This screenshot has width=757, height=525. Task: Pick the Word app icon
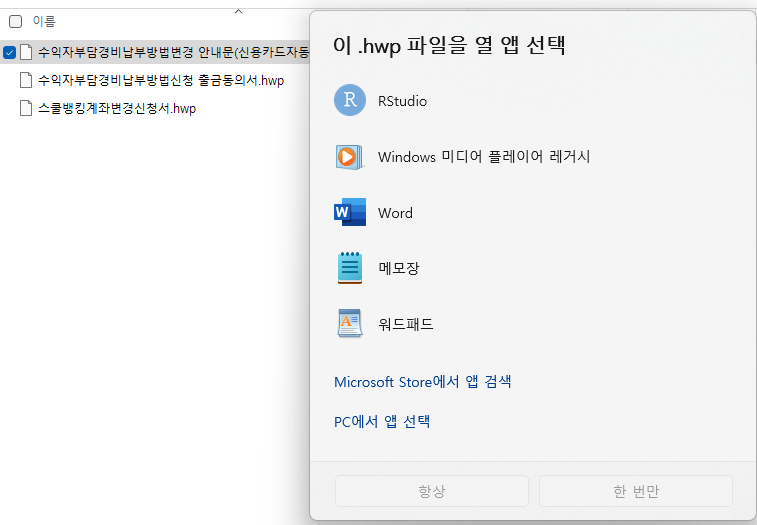(x=350, y=212)
